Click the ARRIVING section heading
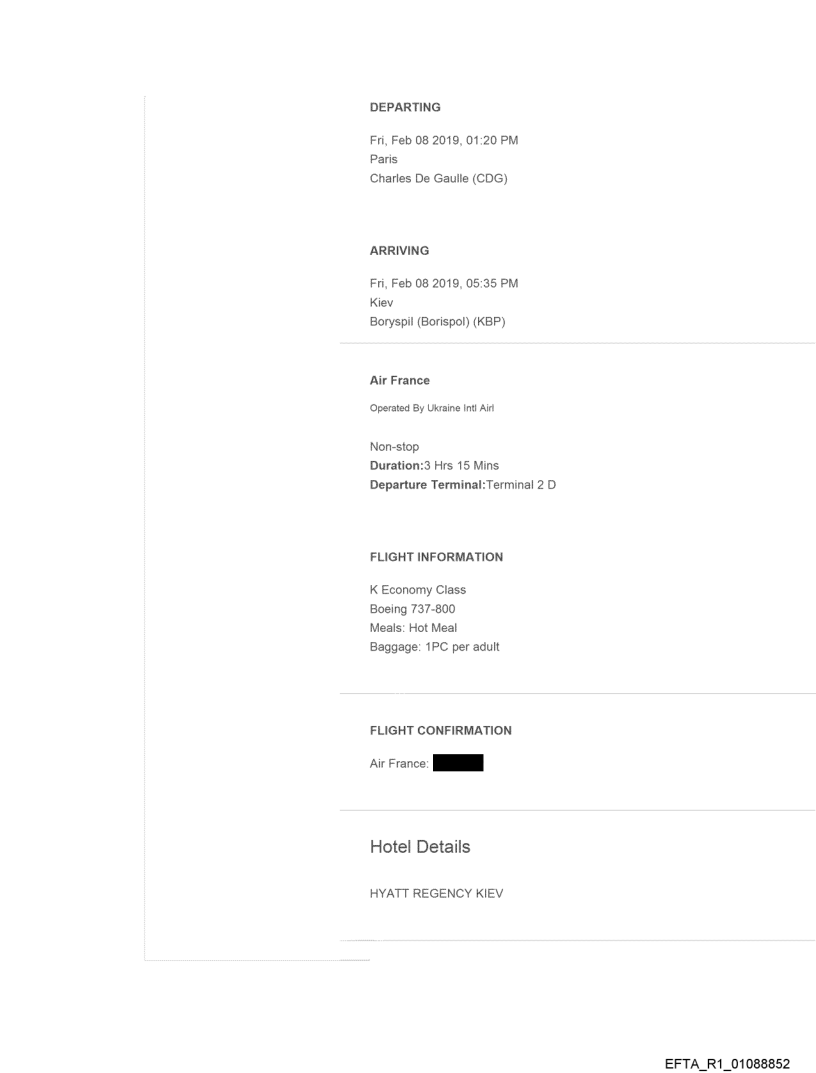Image resolution: width=816 pixels, height=1073 pixels. 400,251
